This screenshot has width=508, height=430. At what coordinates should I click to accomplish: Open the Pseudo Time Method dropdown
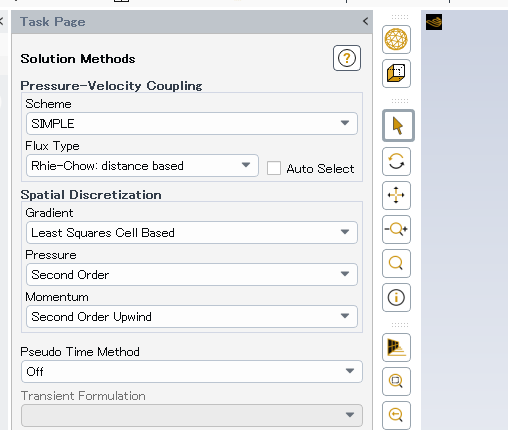192,371
